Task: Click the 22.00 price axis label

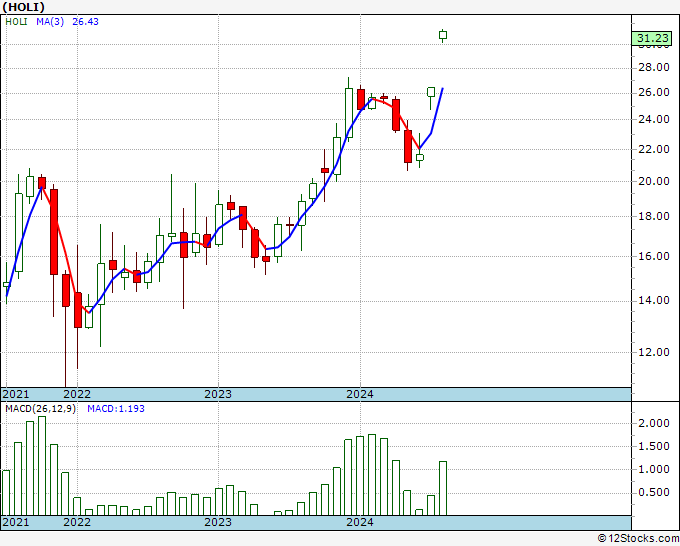Action: [654, 149]
